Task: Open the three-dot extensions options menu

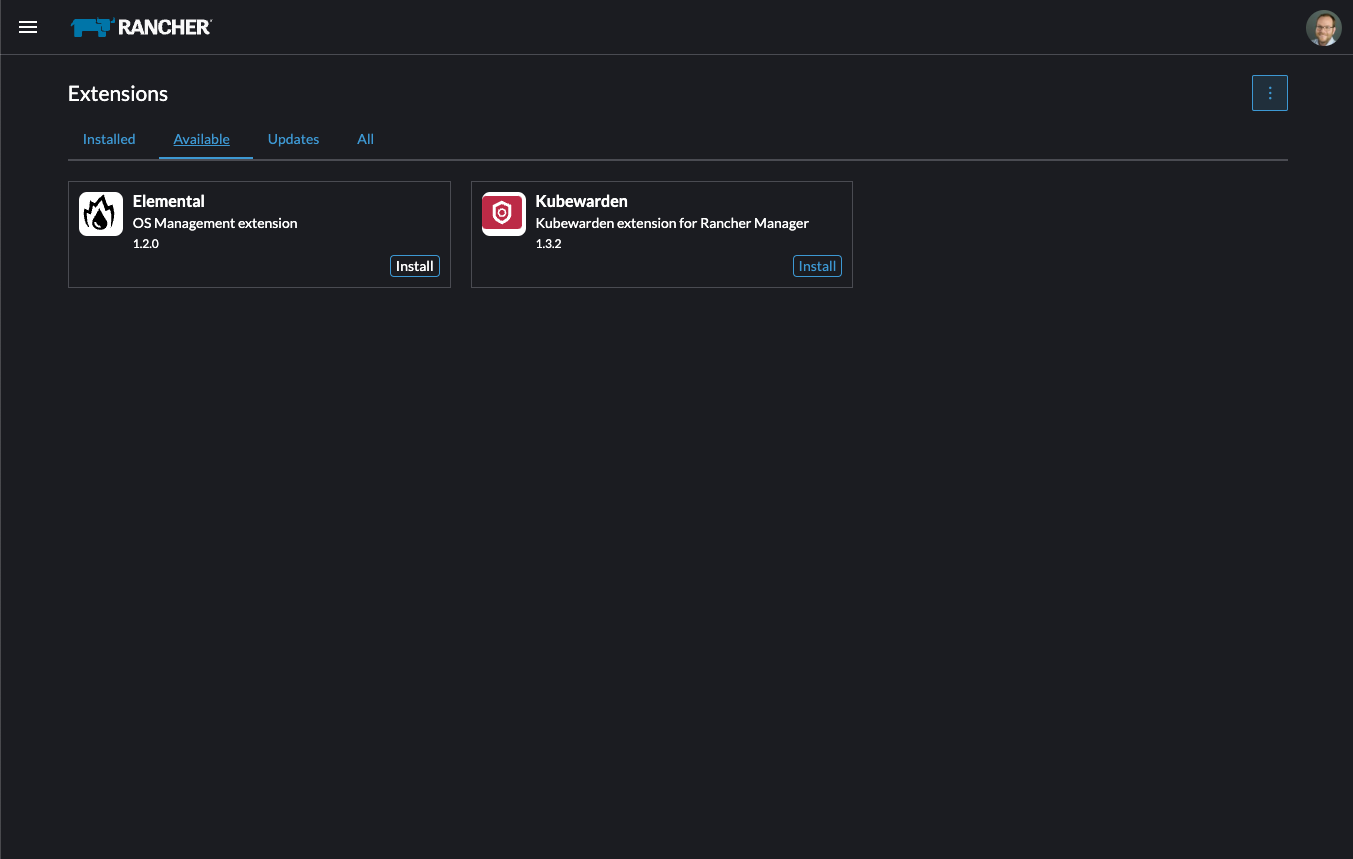Action: tap(1269, 93)
